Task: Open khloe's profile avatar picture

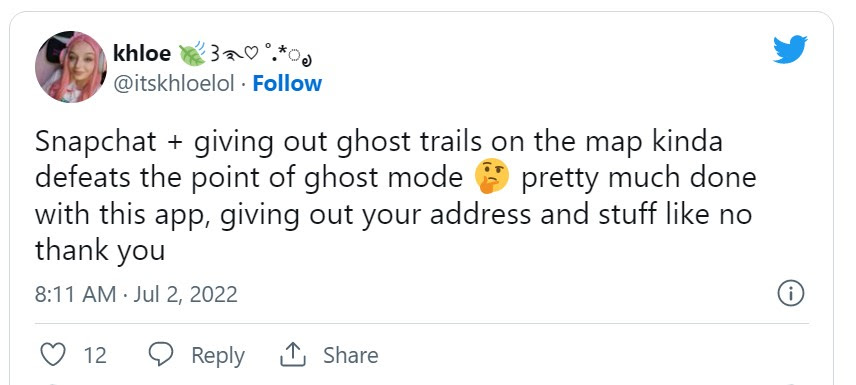Action: (71, 67)
